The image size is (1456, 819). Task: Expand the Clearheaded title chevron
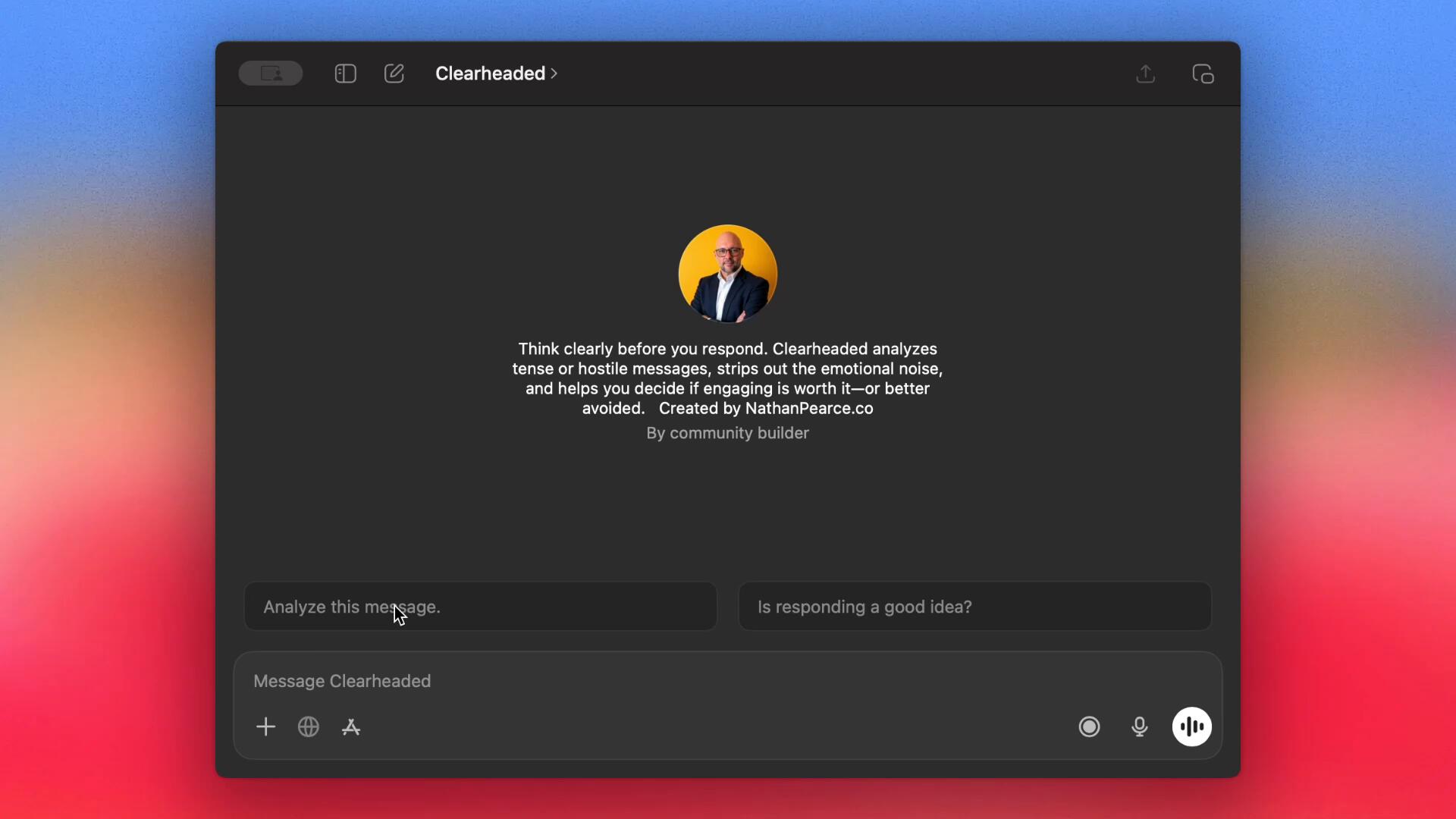554,74
